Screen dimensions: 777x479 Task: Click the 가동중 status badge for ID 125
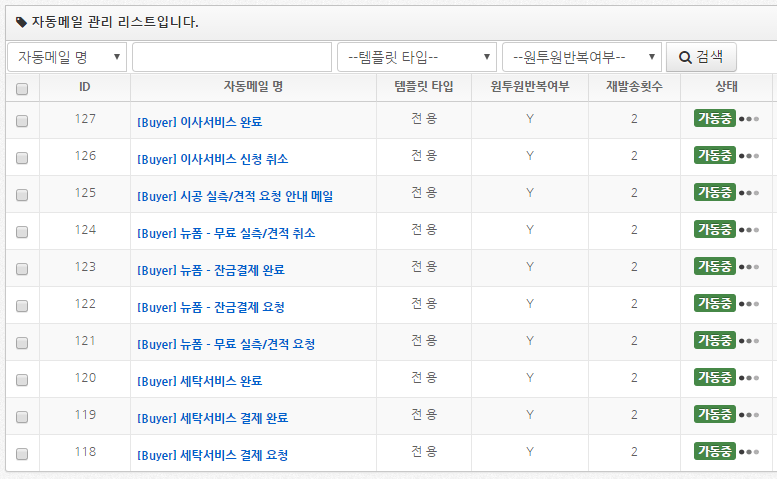click(x=714, y=193)
